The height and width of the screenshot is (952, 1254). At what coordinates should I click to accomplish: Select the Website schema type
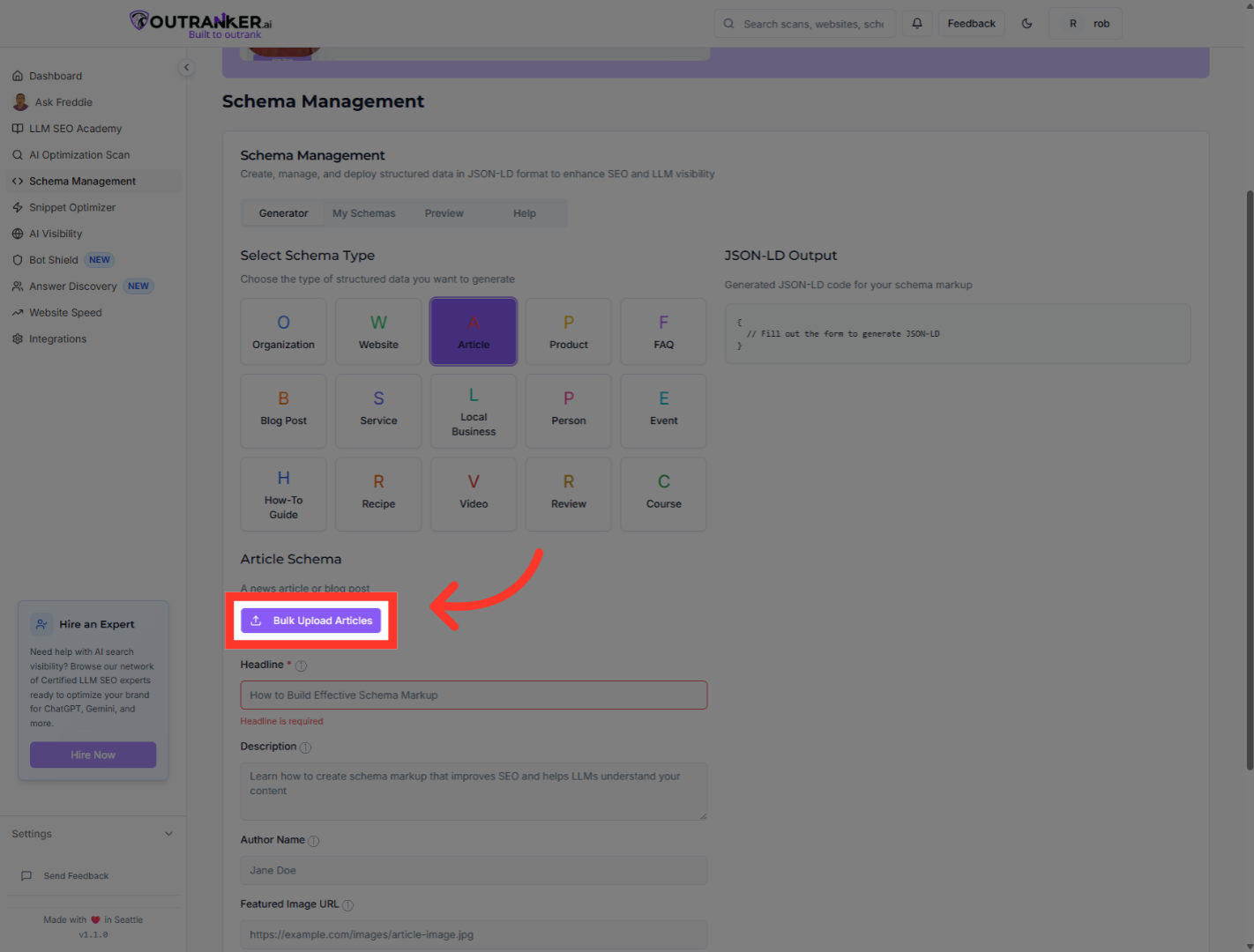378,331
